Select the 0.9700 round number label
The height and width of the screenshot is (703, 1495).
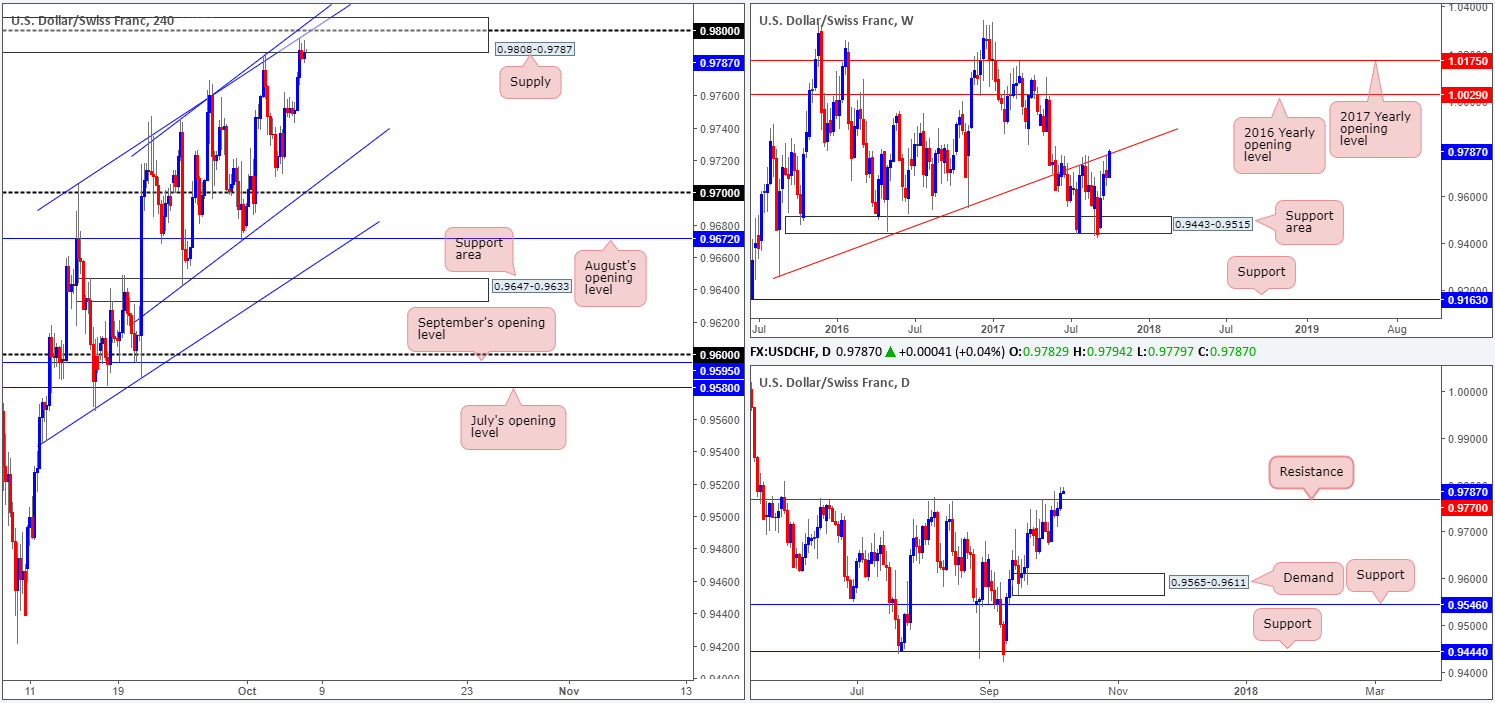point(720,192)
